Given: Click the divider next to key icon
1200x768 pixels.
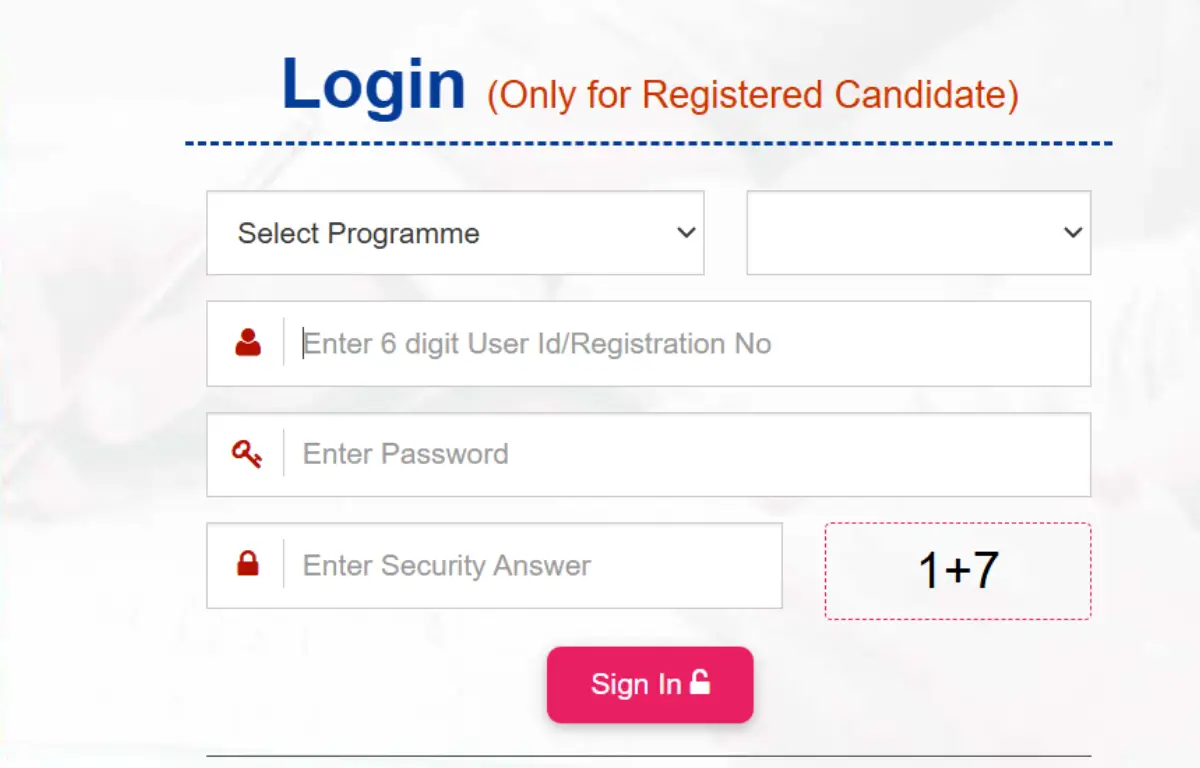Looking at the screenshot, I should (284, 454).
